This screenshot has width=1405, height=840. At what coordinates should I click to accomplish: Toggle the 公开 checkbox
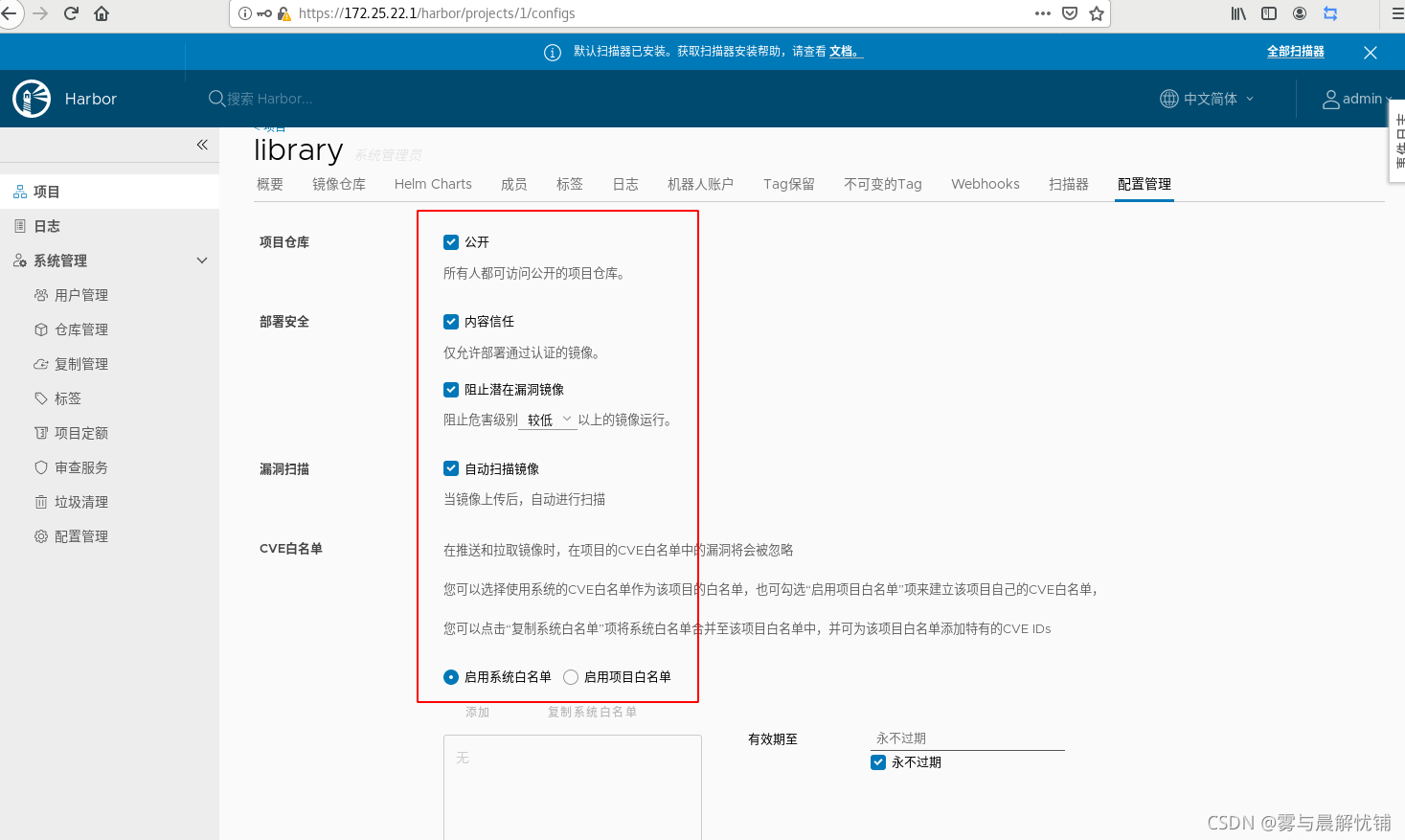pyautogui.click(x=451, y=242)
